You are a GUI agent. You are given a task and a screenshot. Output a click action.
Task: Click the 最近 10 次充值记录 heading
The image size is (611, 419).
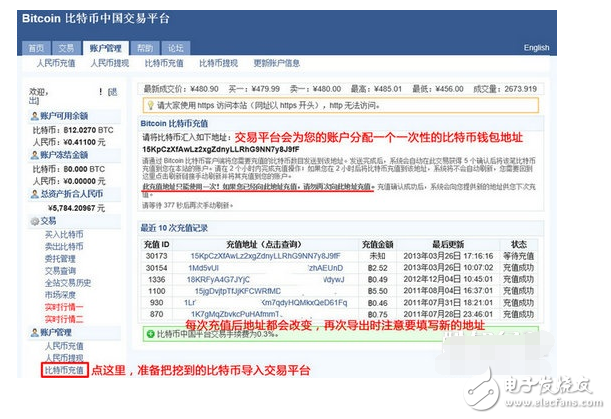click(174, 228)
